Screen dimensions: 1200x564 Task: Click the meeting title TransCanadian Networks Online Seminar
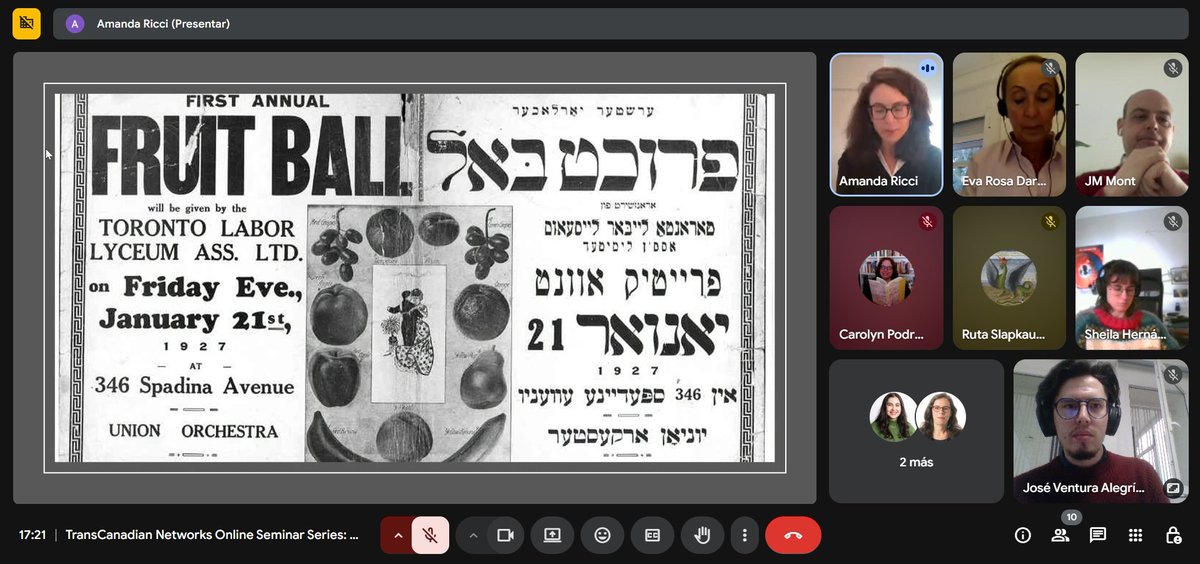click(212, 535)
